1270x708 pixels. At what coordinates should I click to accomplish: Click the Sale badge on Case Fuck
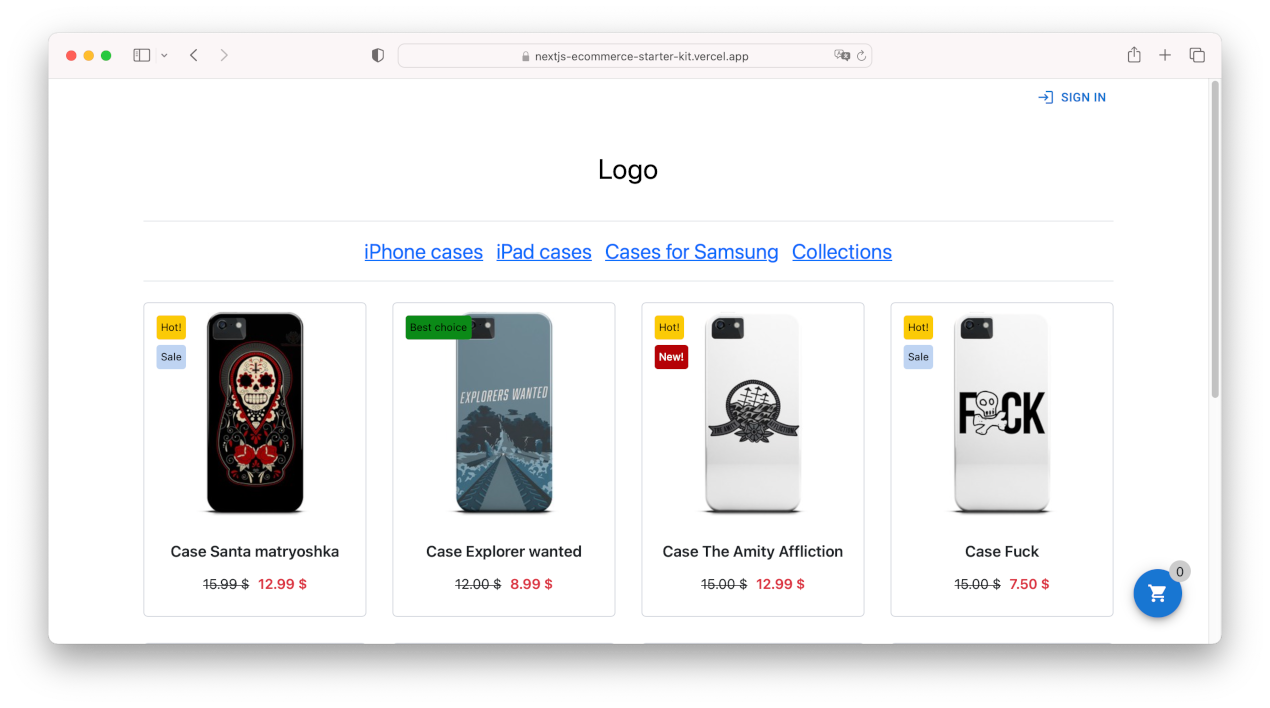pyautogui.click(x=918, y=356)
